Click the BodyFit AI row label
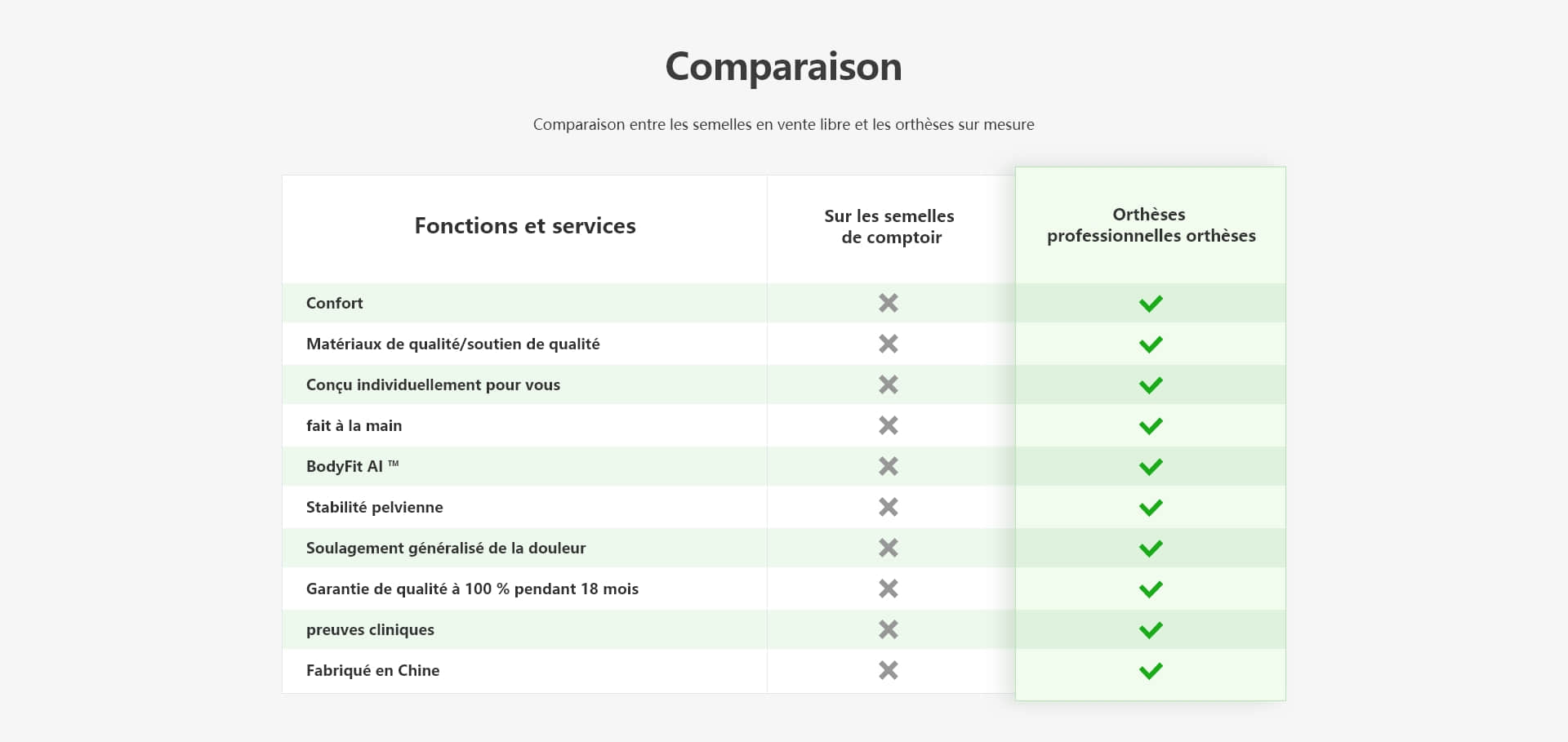Screen dimensions: 1568x742 (352, 466)
